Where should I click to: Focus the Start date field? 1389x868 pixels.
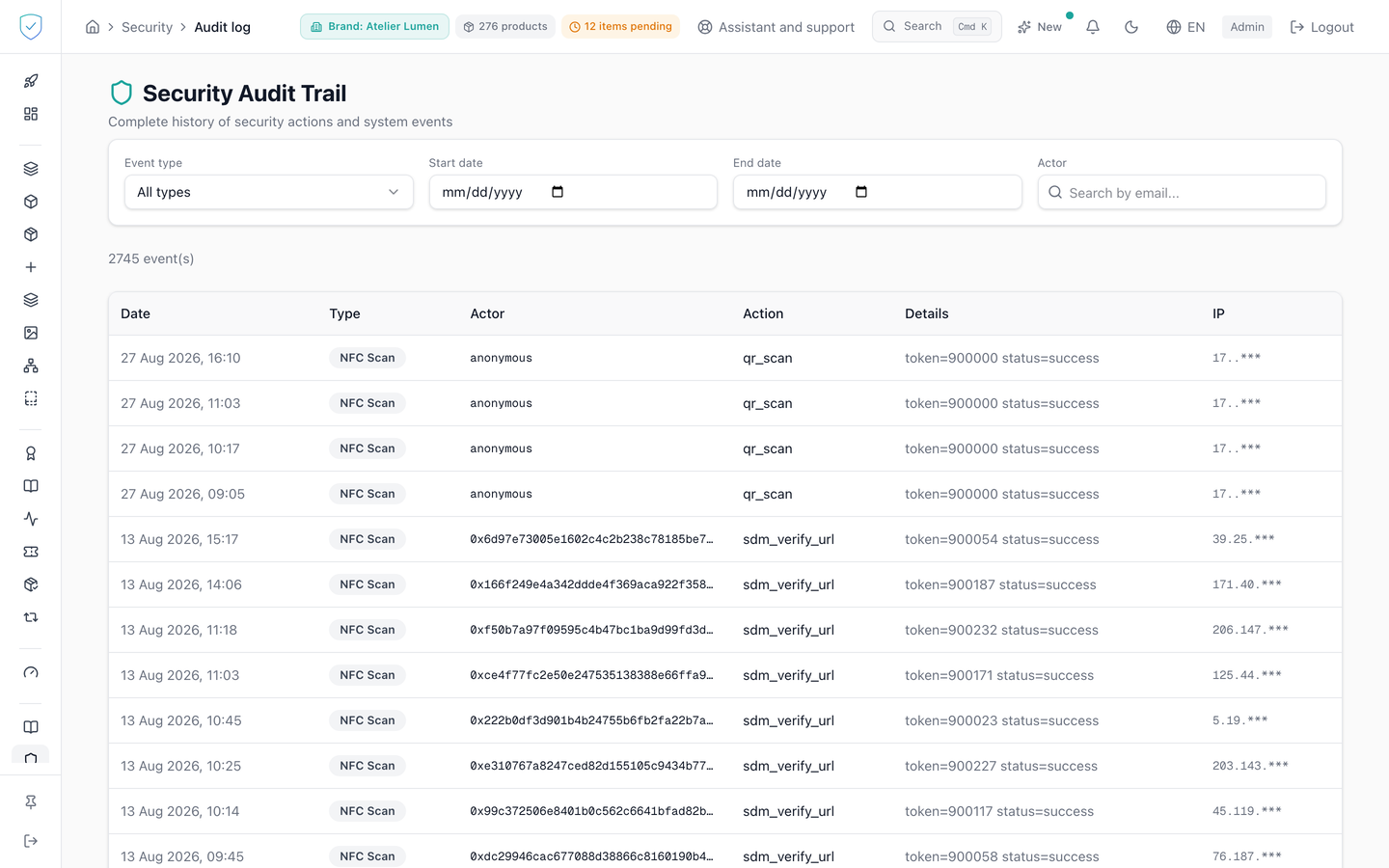click(x=573, y=192)
